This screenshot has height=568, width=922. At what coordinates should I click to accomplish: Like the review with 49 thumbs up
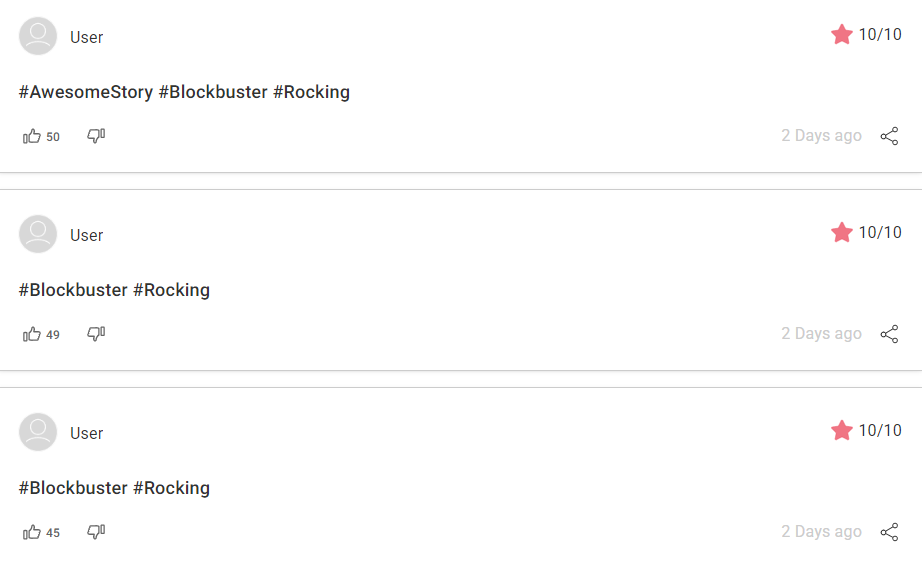32,335
